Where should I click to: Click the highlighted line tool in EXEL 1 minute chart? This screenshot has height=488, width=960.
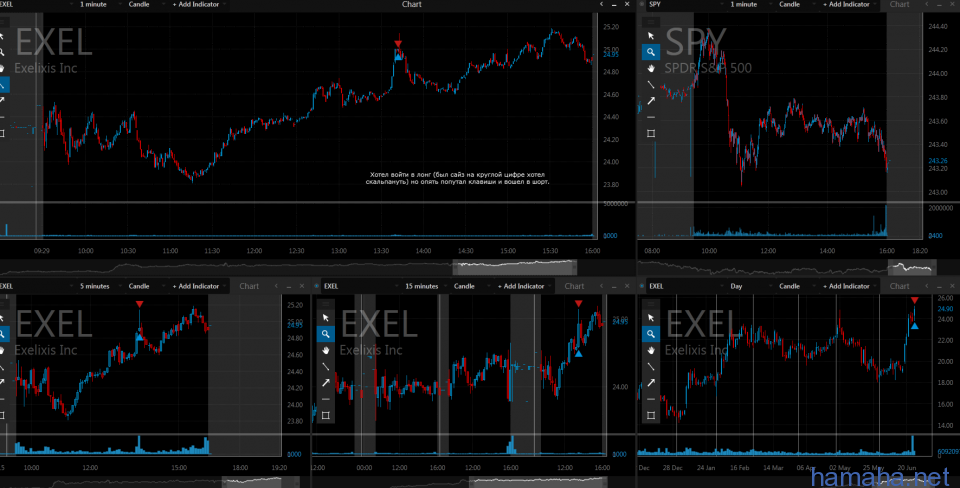3,84
